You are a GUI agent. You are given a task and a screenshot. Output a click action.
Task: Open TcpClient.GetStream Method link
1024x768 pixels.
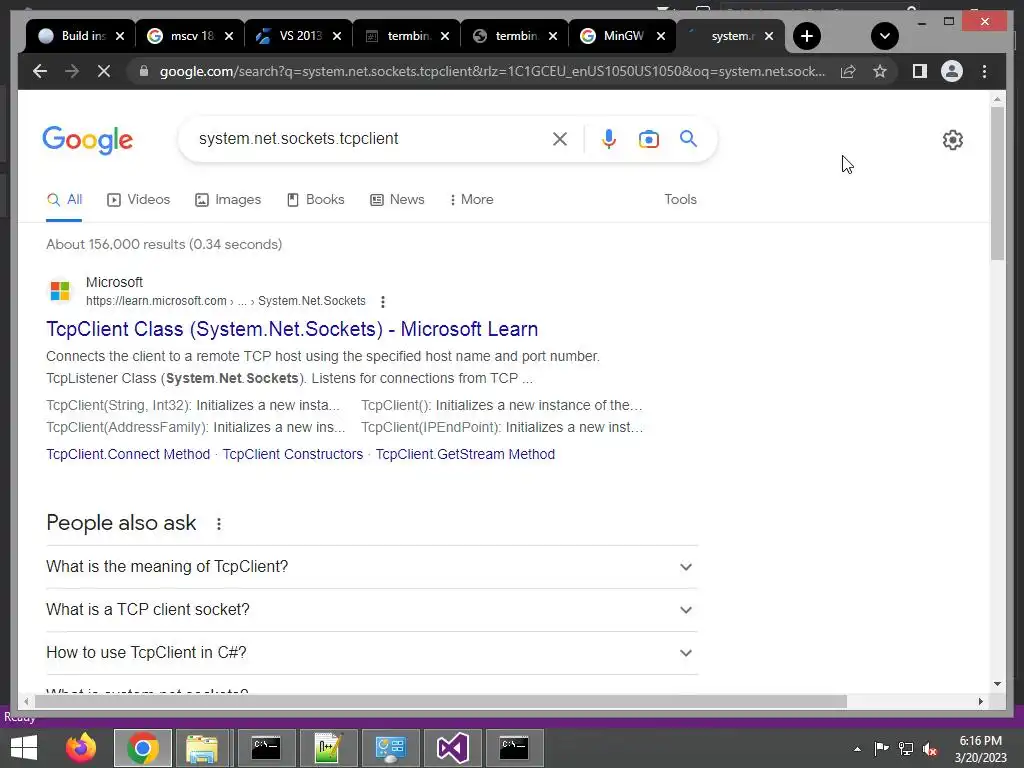pyautogui.click(x=465, y=454)
